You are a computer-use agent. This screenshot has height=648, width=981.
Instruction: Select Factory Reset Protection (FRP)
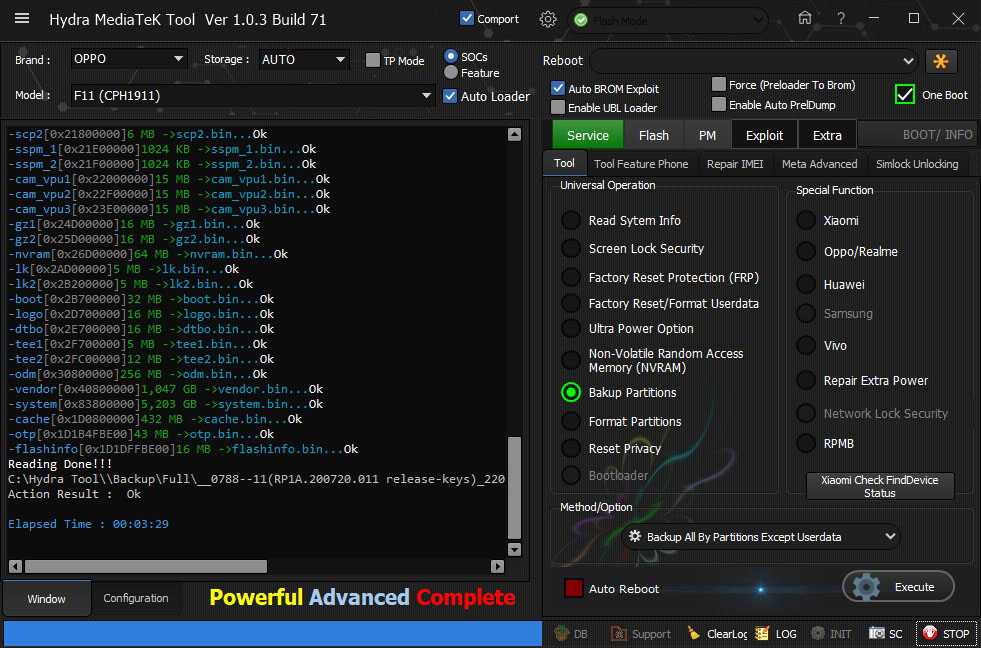pyautogui.click(x=571, y=277)
